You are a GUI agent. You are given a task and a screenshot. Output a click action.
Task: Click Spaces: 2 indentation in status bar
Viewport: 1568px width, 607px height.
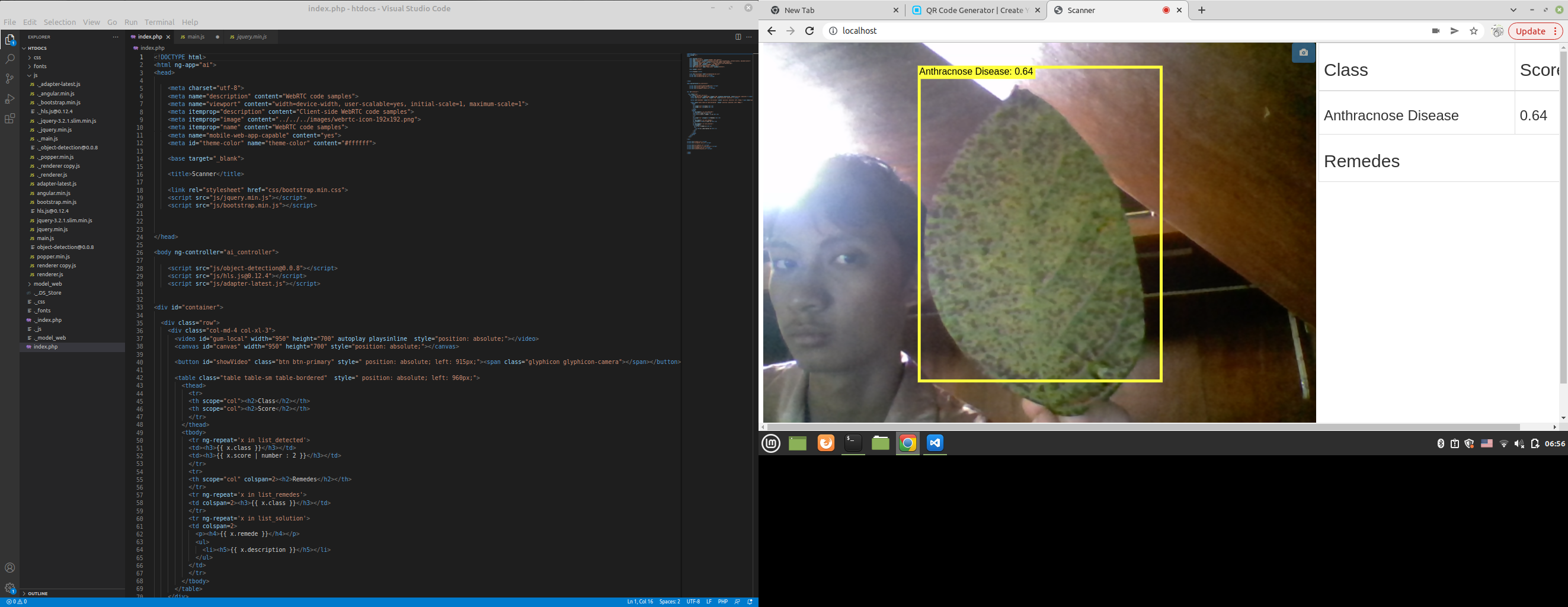(670, 602)
